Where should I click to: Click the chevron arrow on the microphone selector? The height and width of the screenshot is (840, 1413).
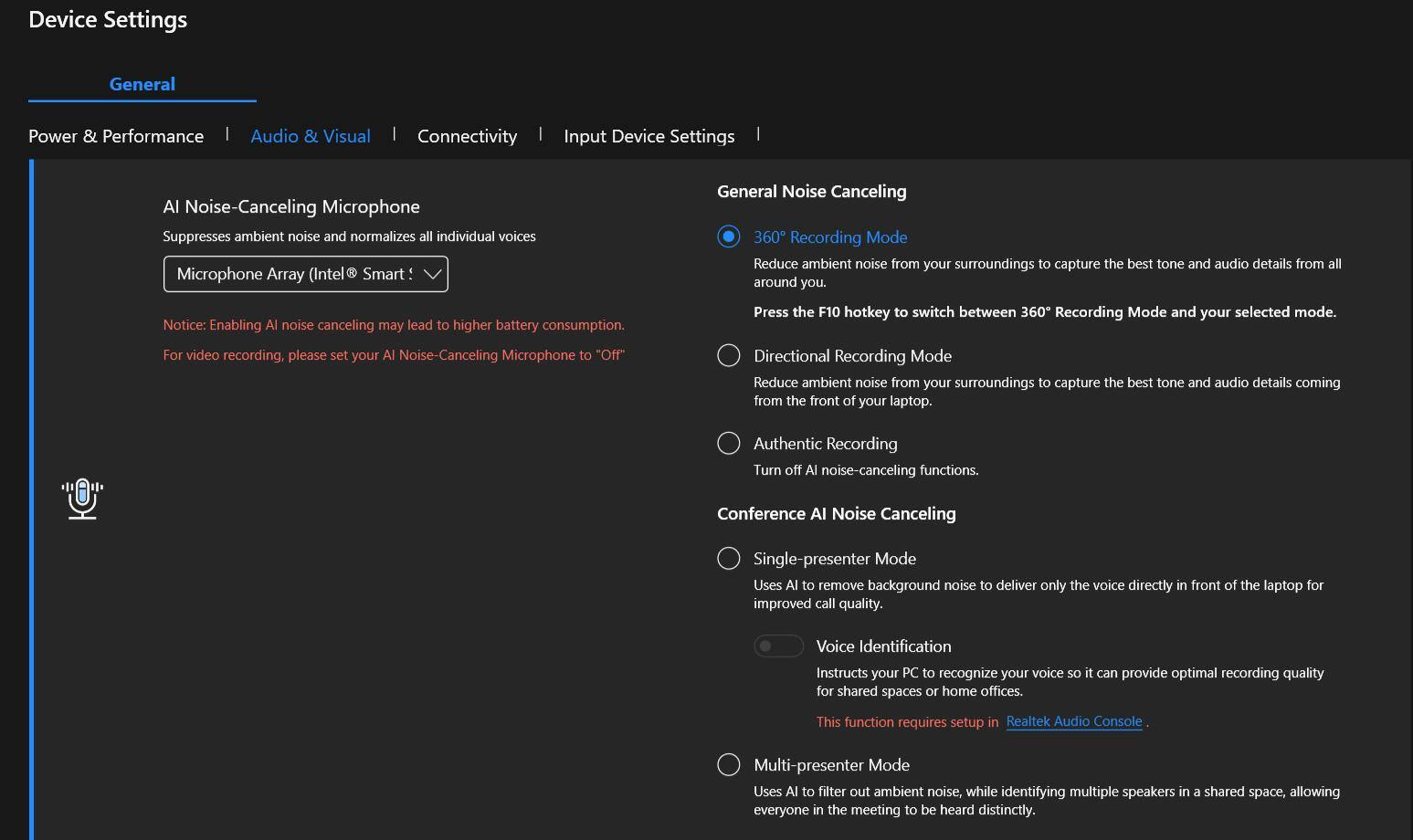432,274
